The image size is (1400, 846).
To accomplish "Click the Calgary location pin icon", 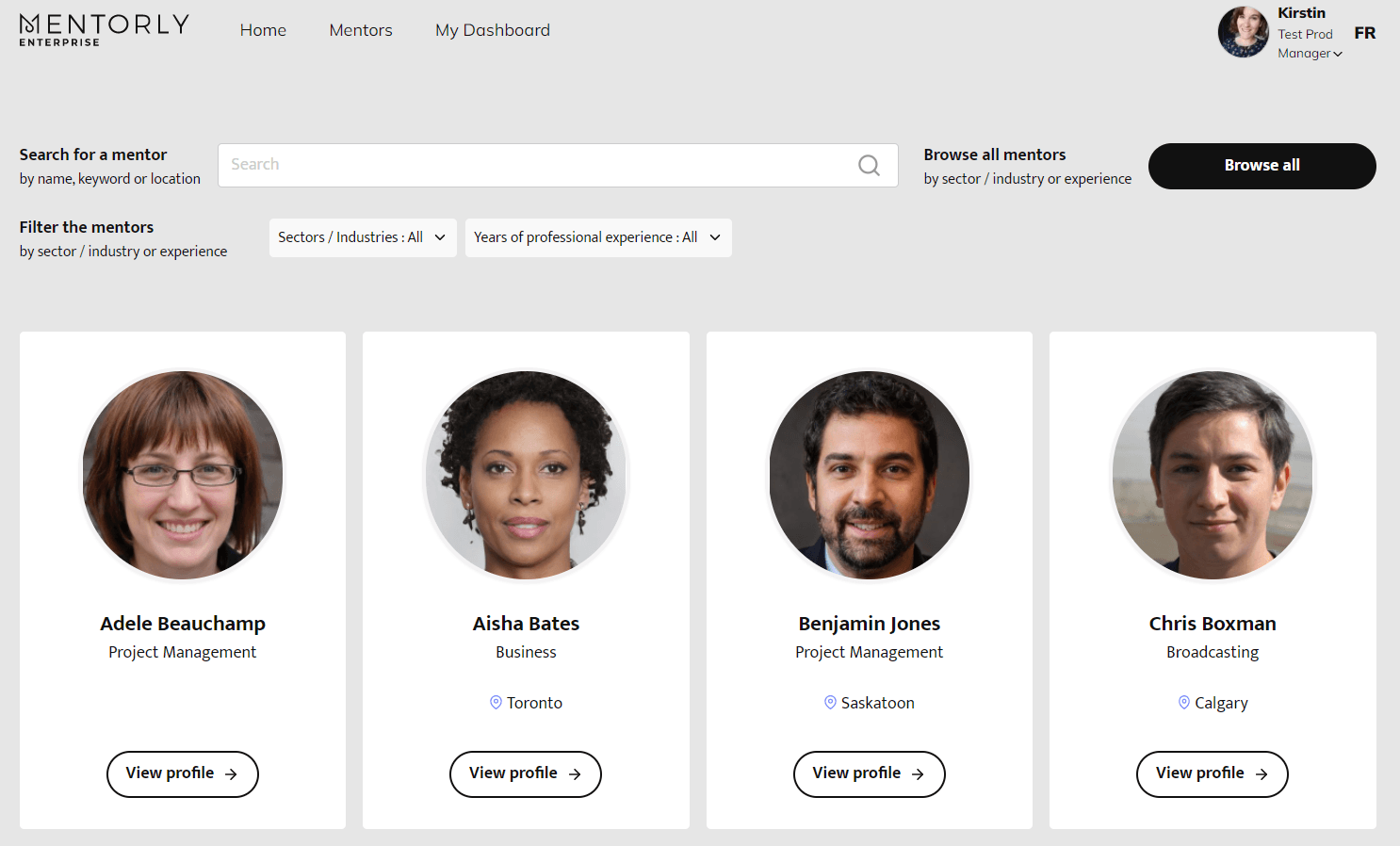I will tap(1184, 703).
